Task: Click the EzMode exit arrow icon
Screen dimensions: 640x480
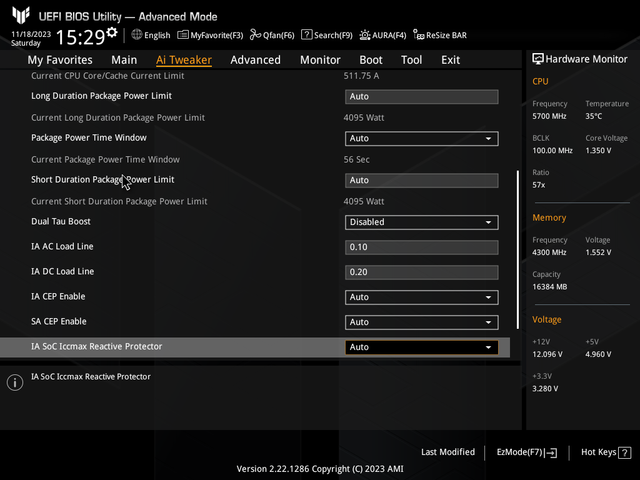Action: 551,453
